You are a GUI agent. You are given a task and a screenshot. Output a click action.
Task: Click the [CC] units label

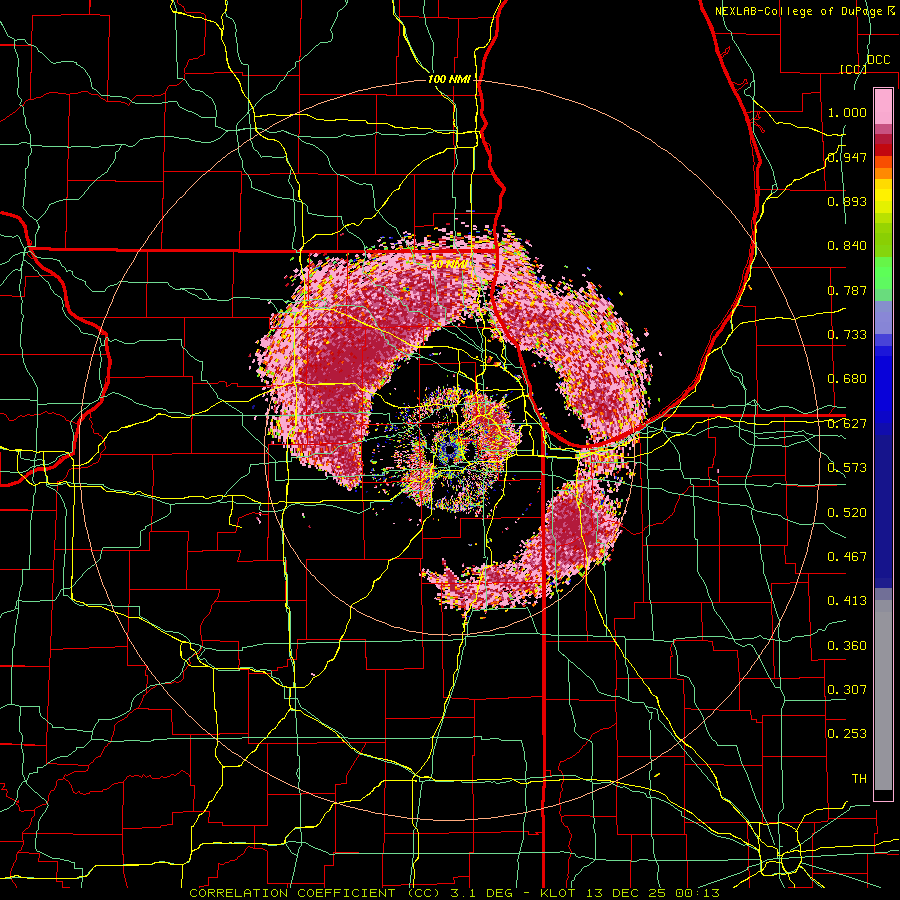coord(853,69)
